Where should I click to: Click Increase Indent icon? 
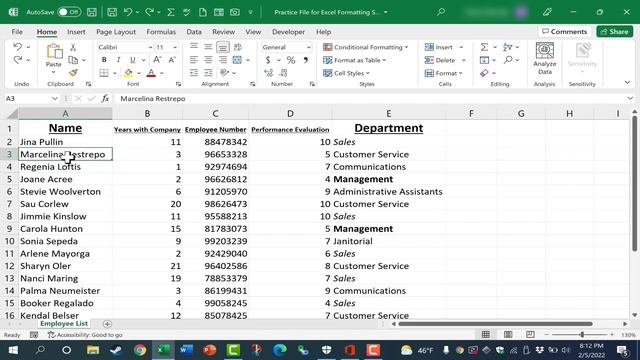(209, 73)
